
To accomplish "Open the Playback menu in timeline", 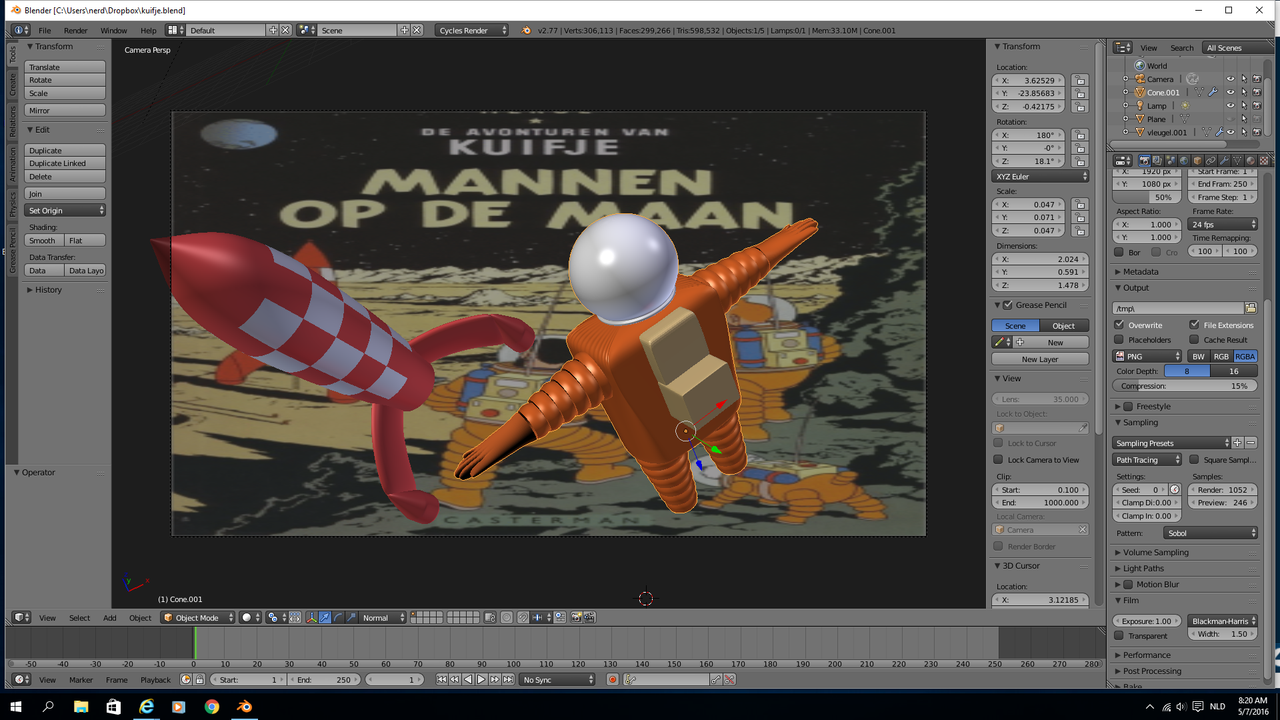I will click(x=155, y=680).
